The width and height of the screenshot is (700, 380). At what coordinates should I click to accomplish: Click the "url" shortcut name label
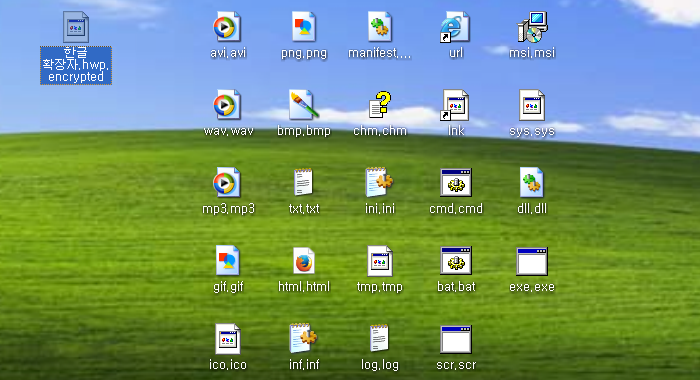[456, 53]
